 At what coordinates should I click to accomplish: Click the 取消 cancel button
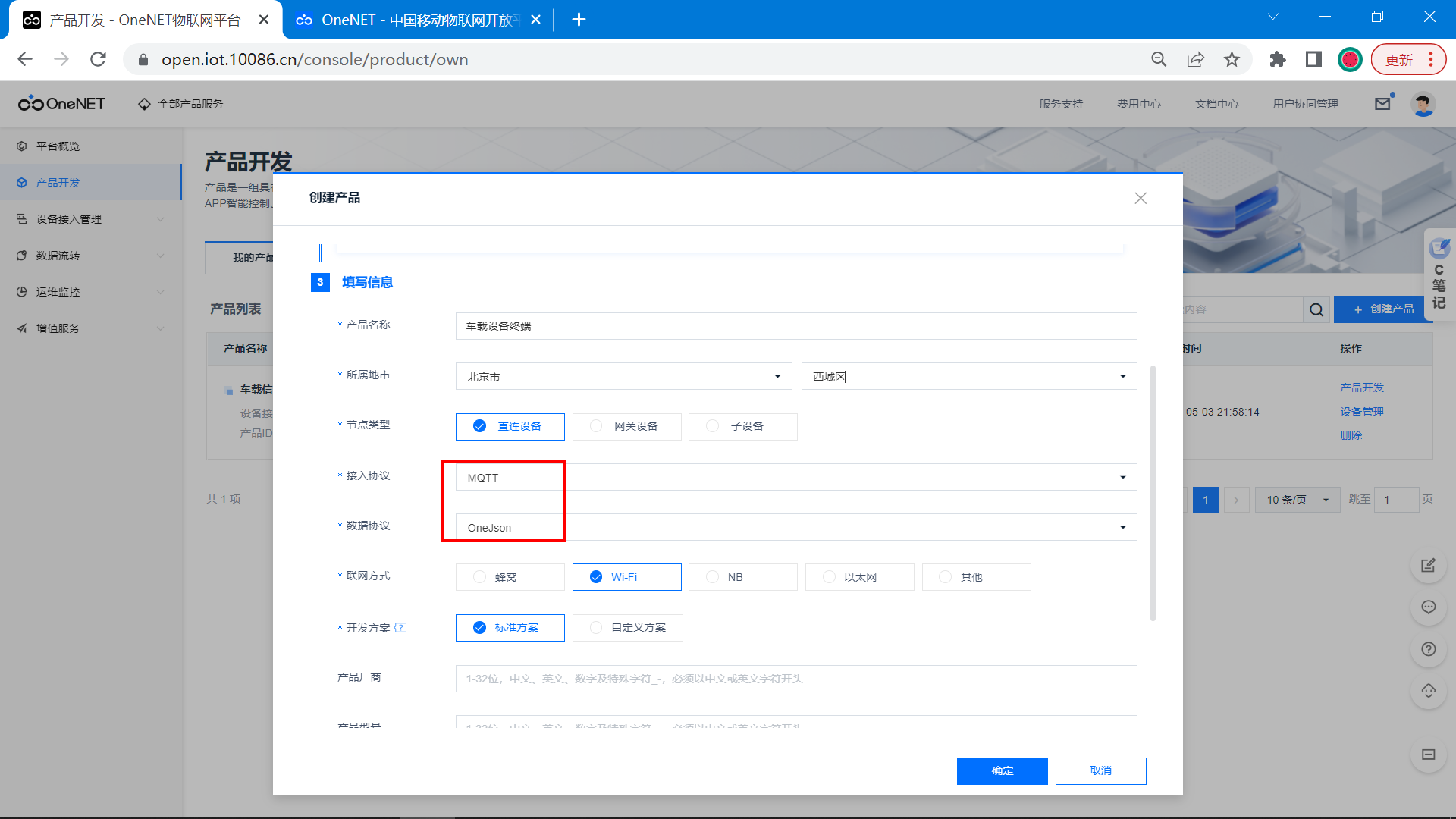(1100, 770)
